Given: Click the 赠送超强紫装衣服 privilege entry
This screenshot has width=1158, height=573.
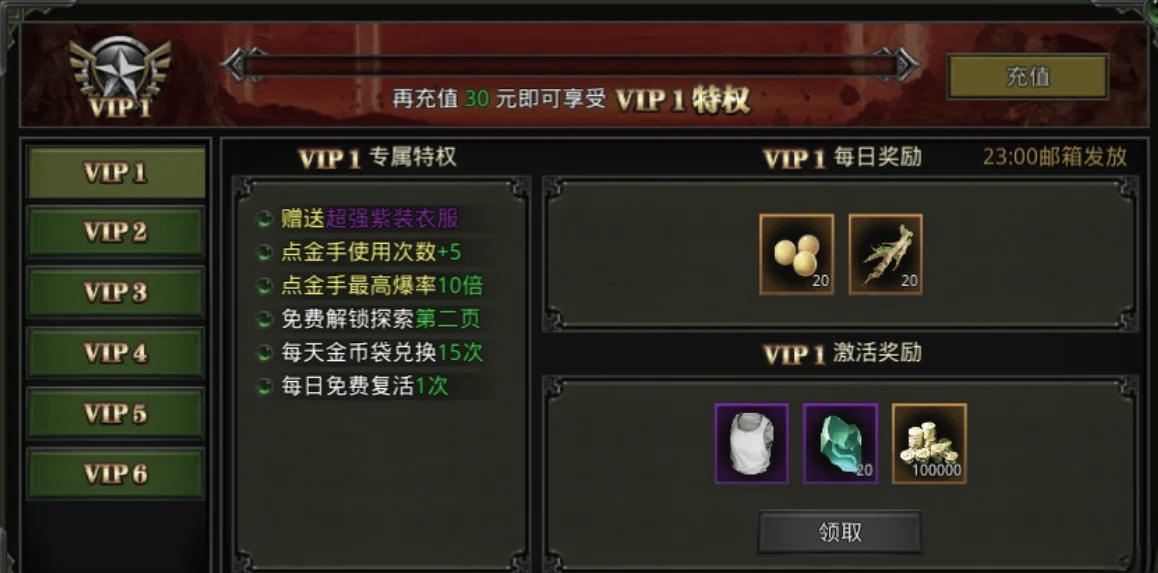Looking at the screenshot, I should coord(369,219).
